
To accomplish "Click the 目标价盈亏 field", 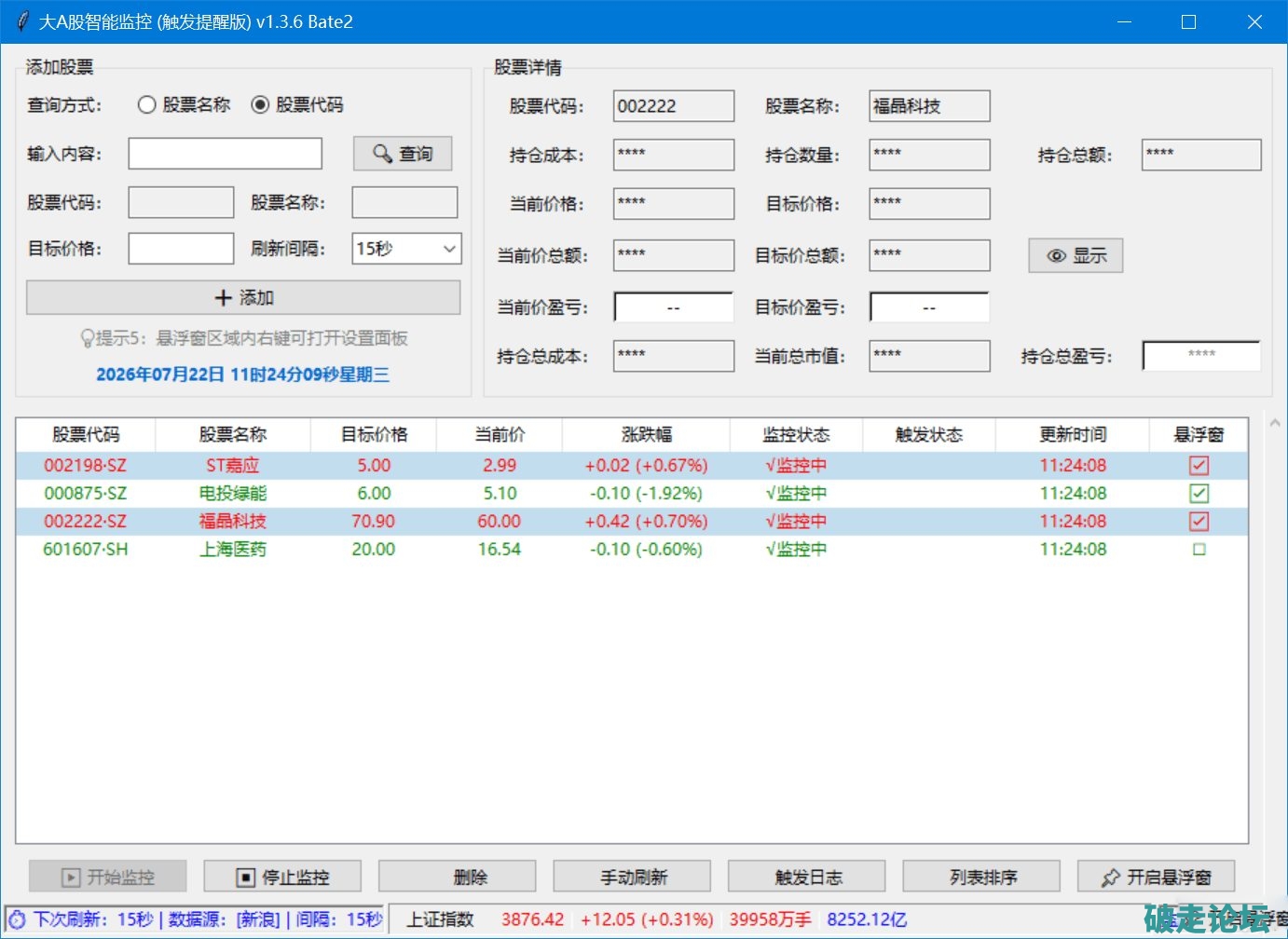I will [929, 307].
